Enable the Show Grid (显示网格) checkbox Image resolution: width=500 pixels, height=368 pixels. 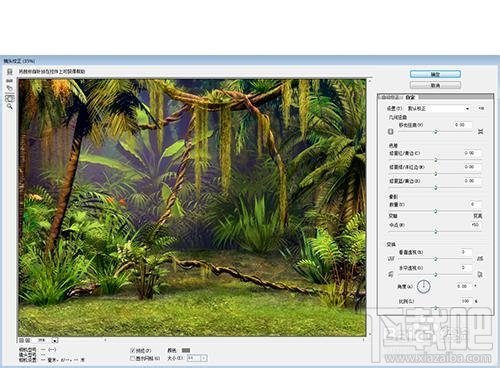point(132,358)
